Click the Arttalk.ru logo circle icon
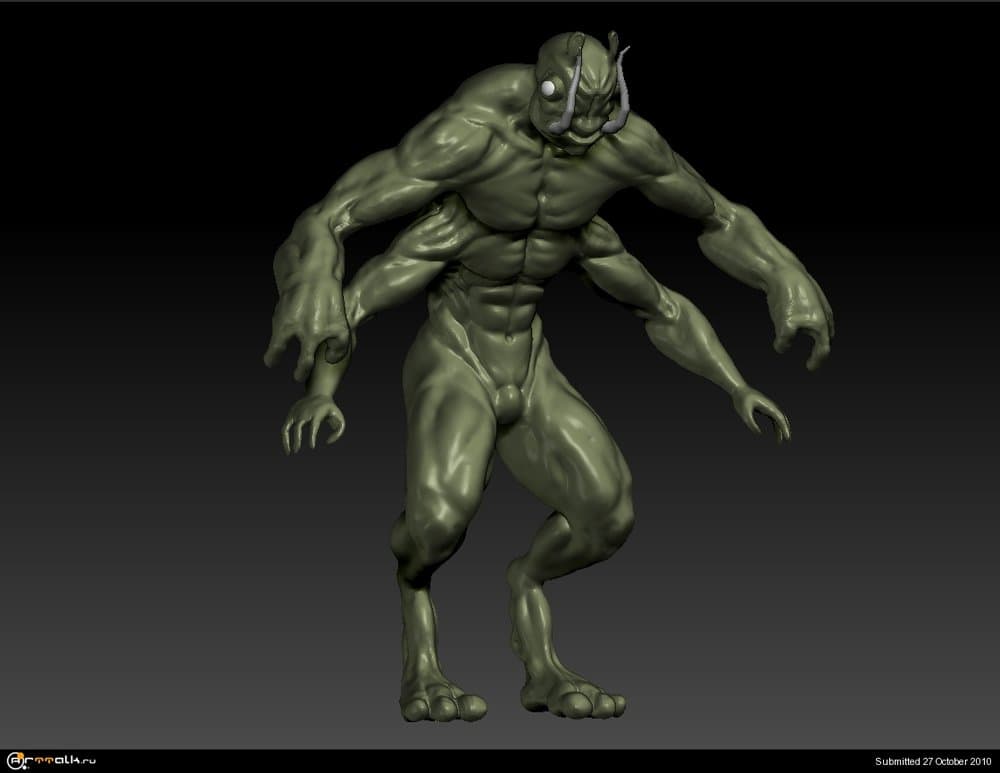1000x773 pixels. [13, 762]
